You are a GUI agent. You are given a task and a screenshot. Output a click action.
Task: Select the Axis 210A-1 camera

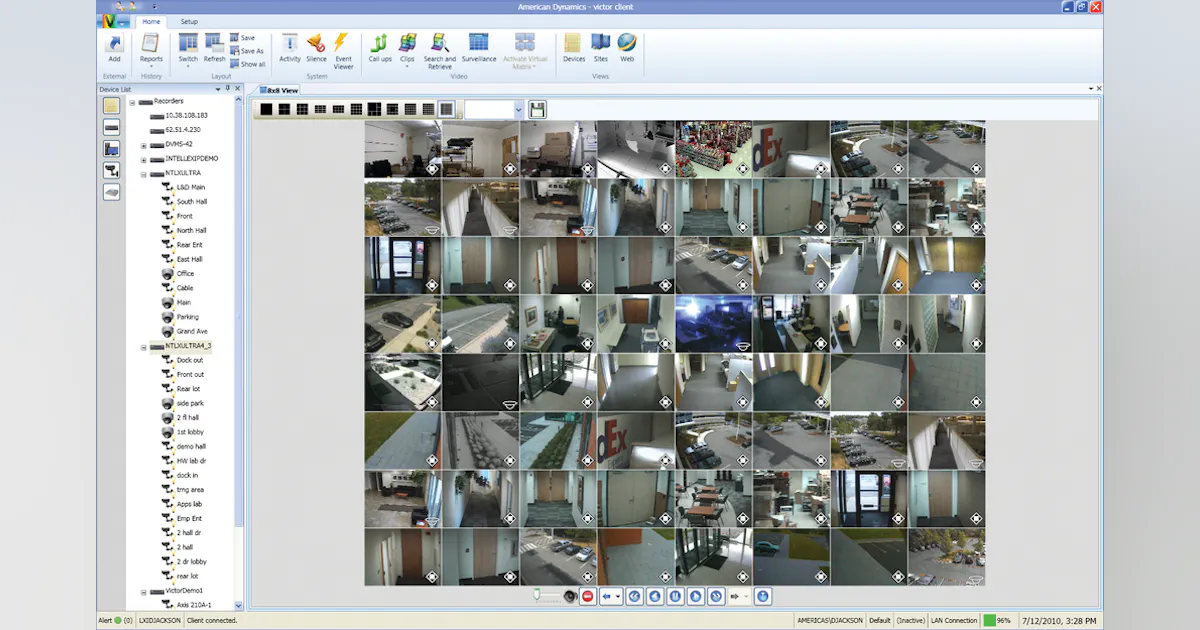(194, 605)
